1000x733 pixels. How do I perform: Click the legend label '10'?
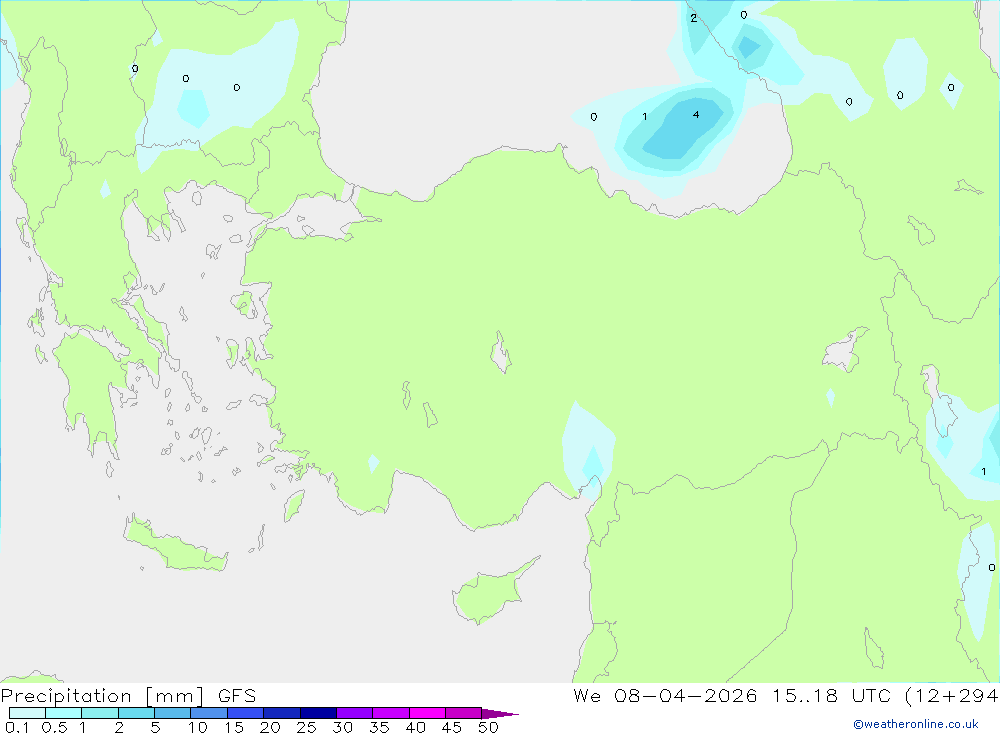click(x=198, y=727)
